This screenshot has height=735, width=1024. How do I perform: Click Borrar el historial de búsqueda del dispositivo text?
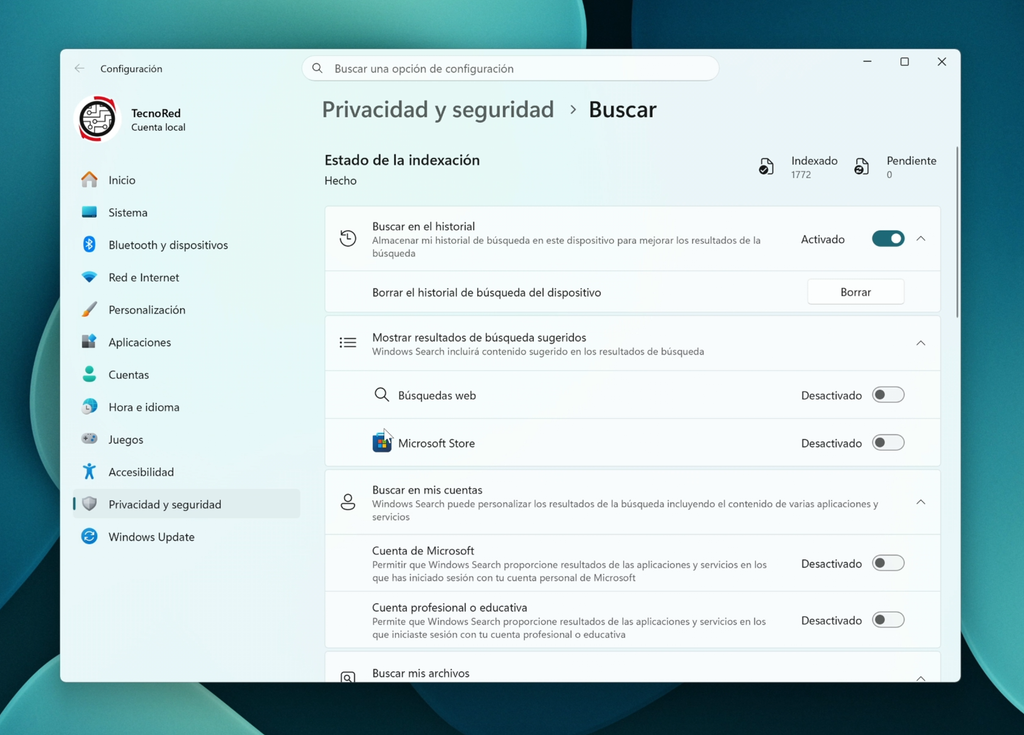click(487, 293)
